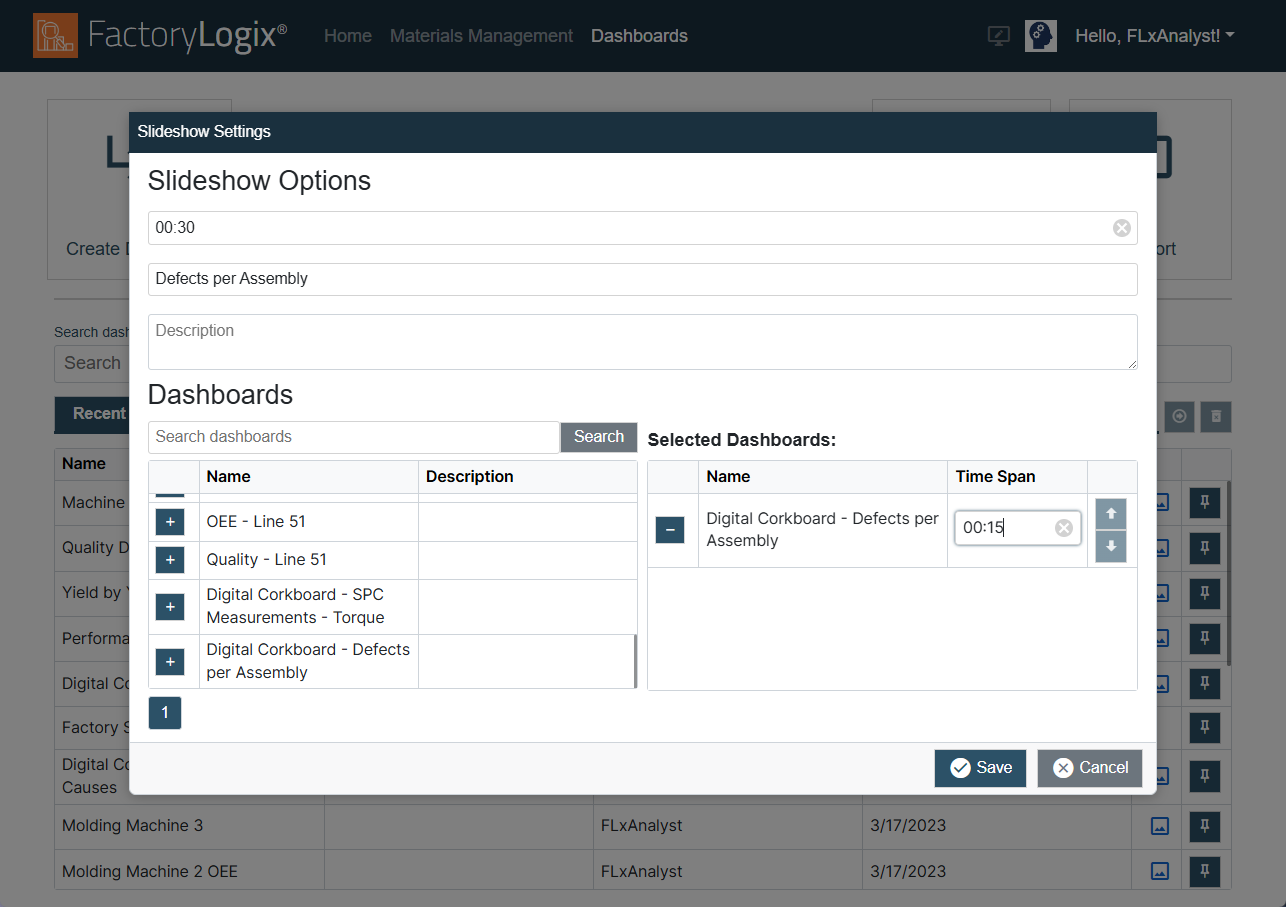Screen dimensions: 1286x907
Task: Save the slideshow settings
Action: (980, 768)
